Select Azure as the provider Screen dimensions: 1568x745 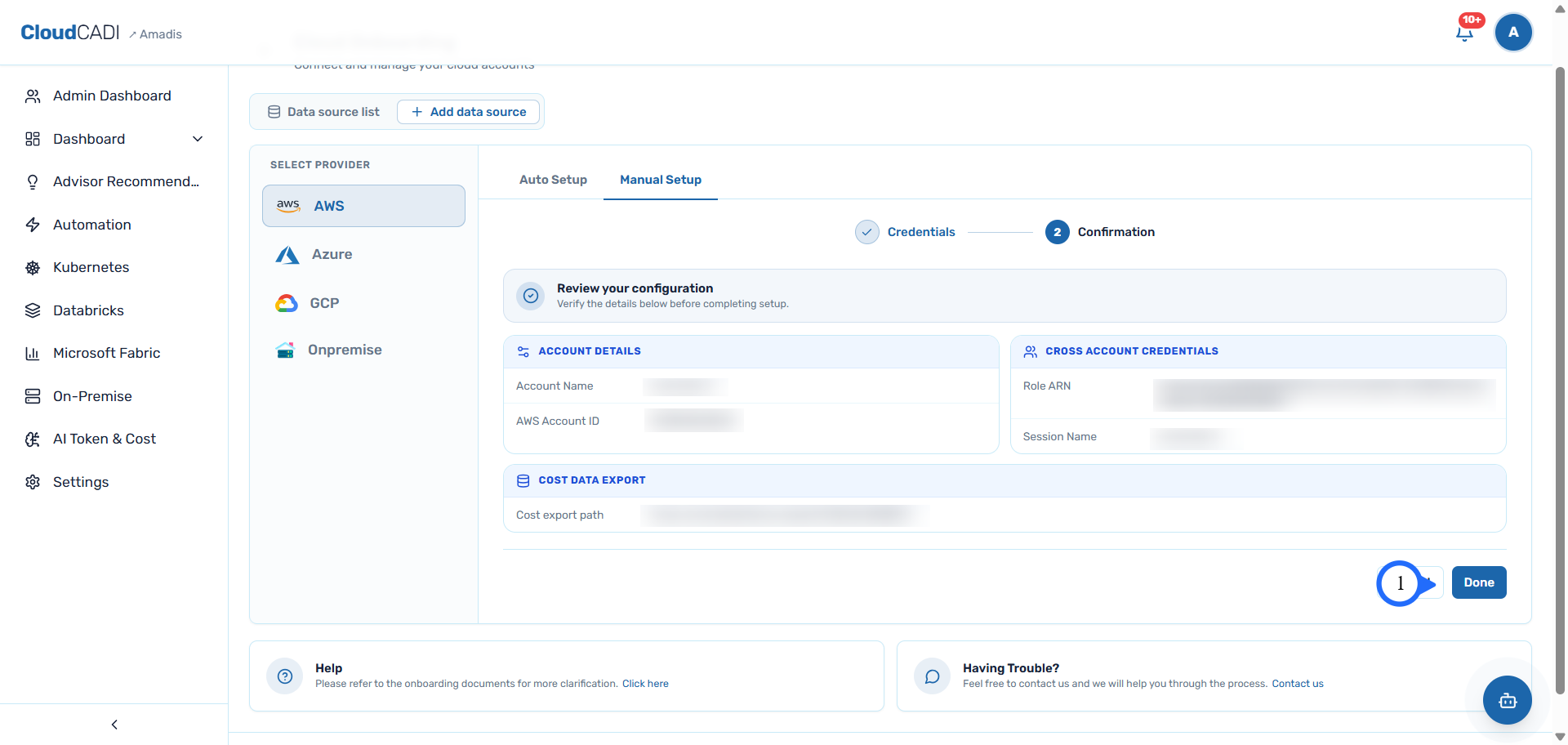click(363, 255)
